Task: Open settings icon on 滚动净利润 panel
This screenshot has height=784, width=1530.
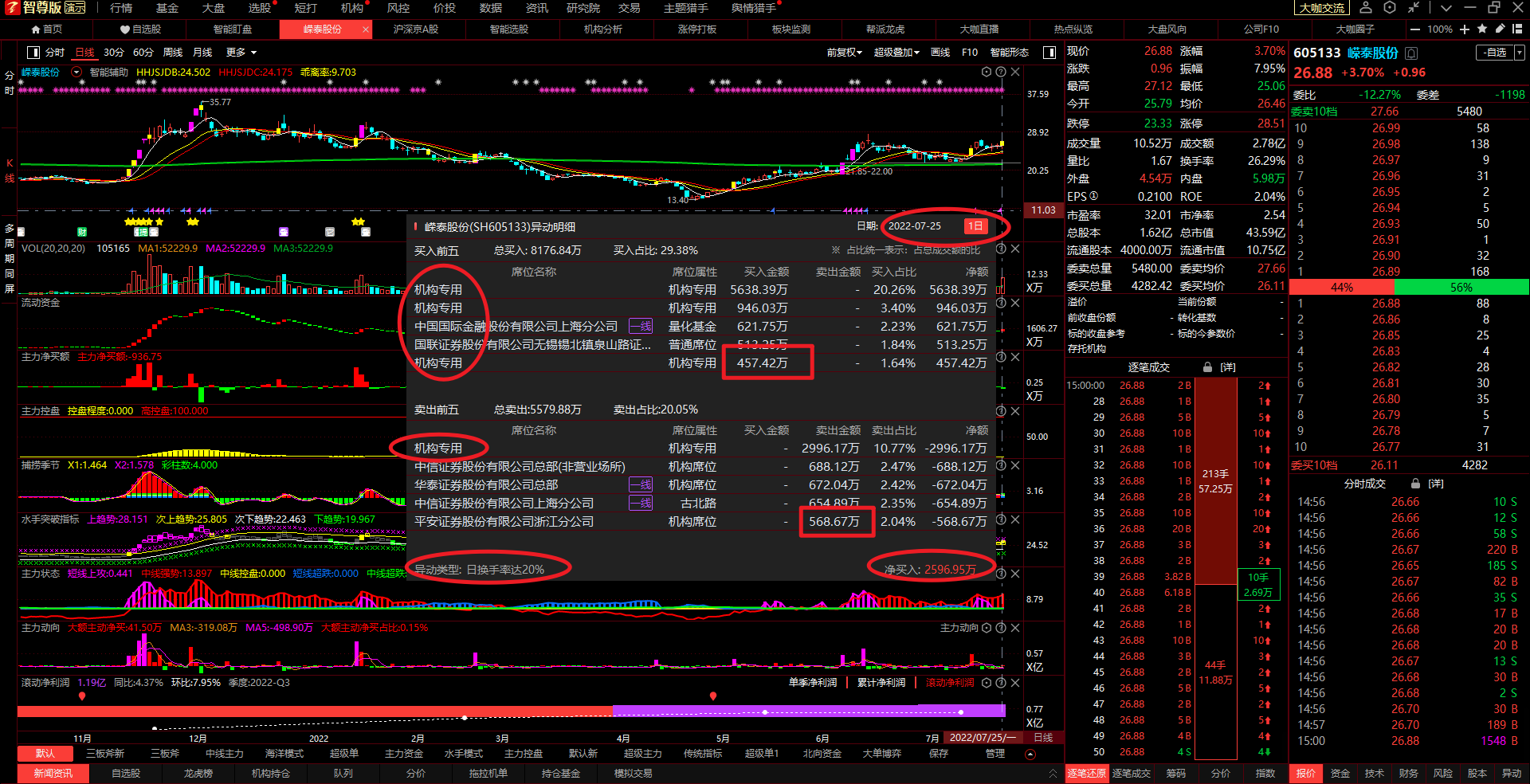Action: 987,683
